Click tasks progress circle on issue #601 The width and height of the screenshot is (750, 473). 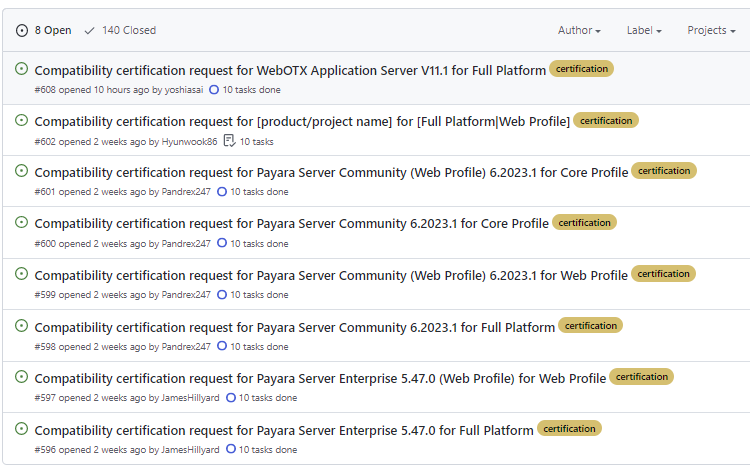222,192
